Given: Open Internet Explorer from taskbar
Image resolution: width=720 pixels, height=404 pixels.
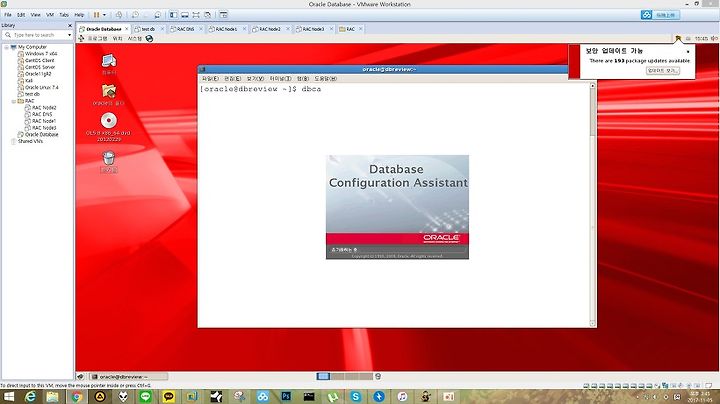Looking at the screenshot, I should tap(30, 397).
